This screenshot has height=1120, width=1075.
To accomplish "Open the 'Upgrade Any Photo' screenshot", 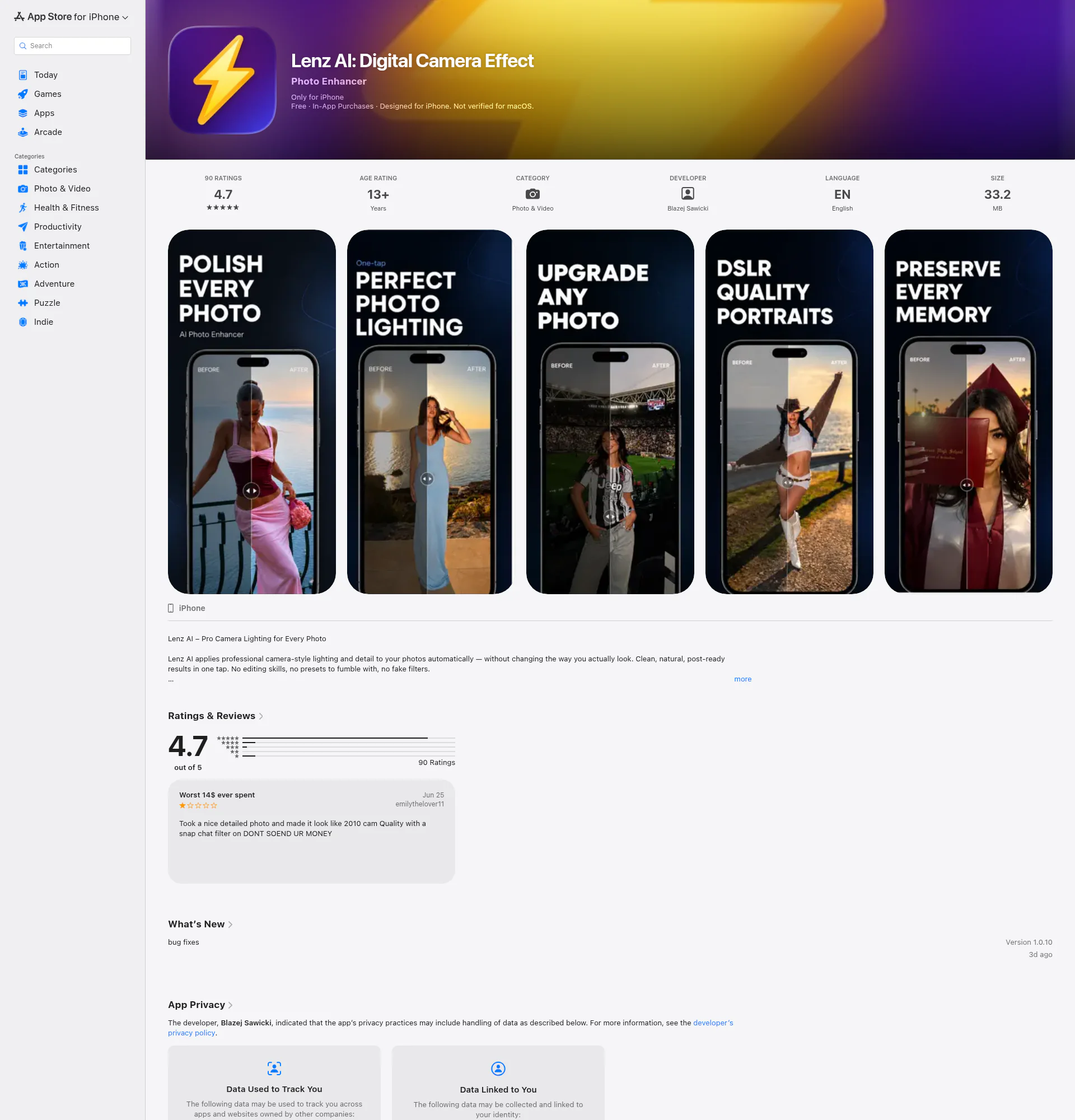I will click(610, 412).
